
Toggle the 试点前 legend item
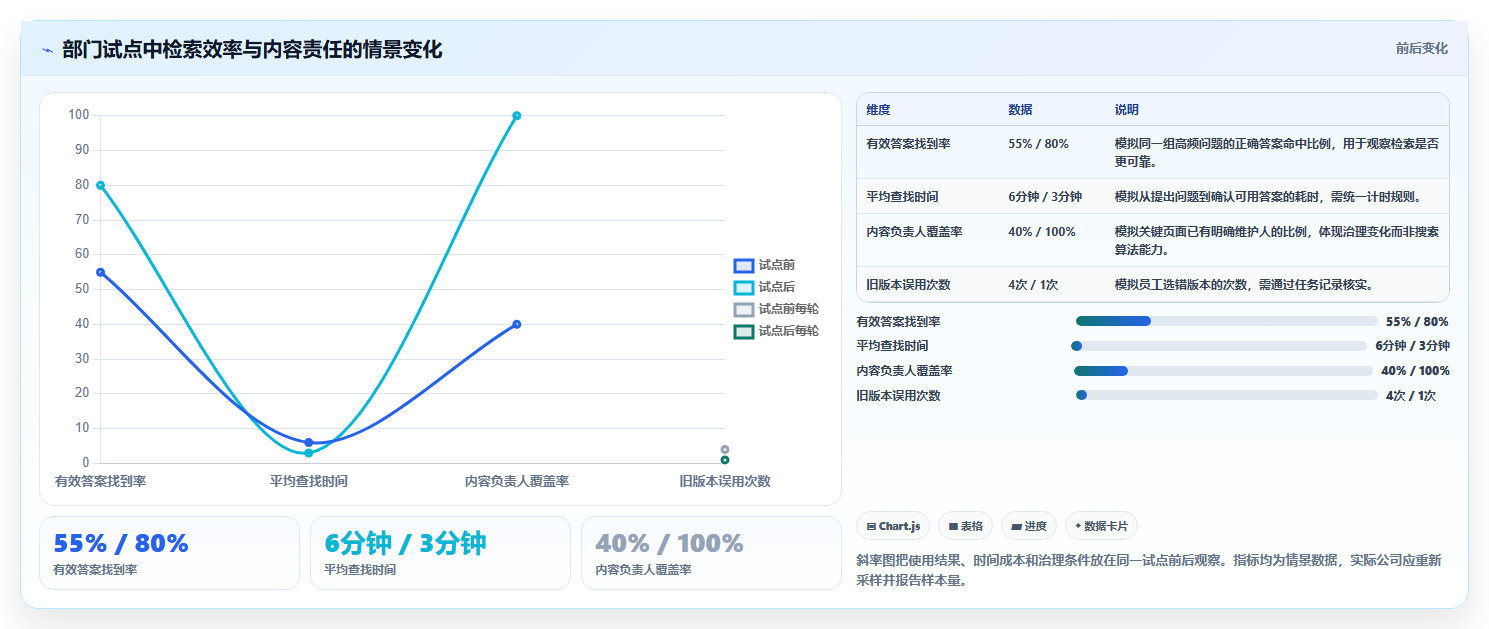765,265
